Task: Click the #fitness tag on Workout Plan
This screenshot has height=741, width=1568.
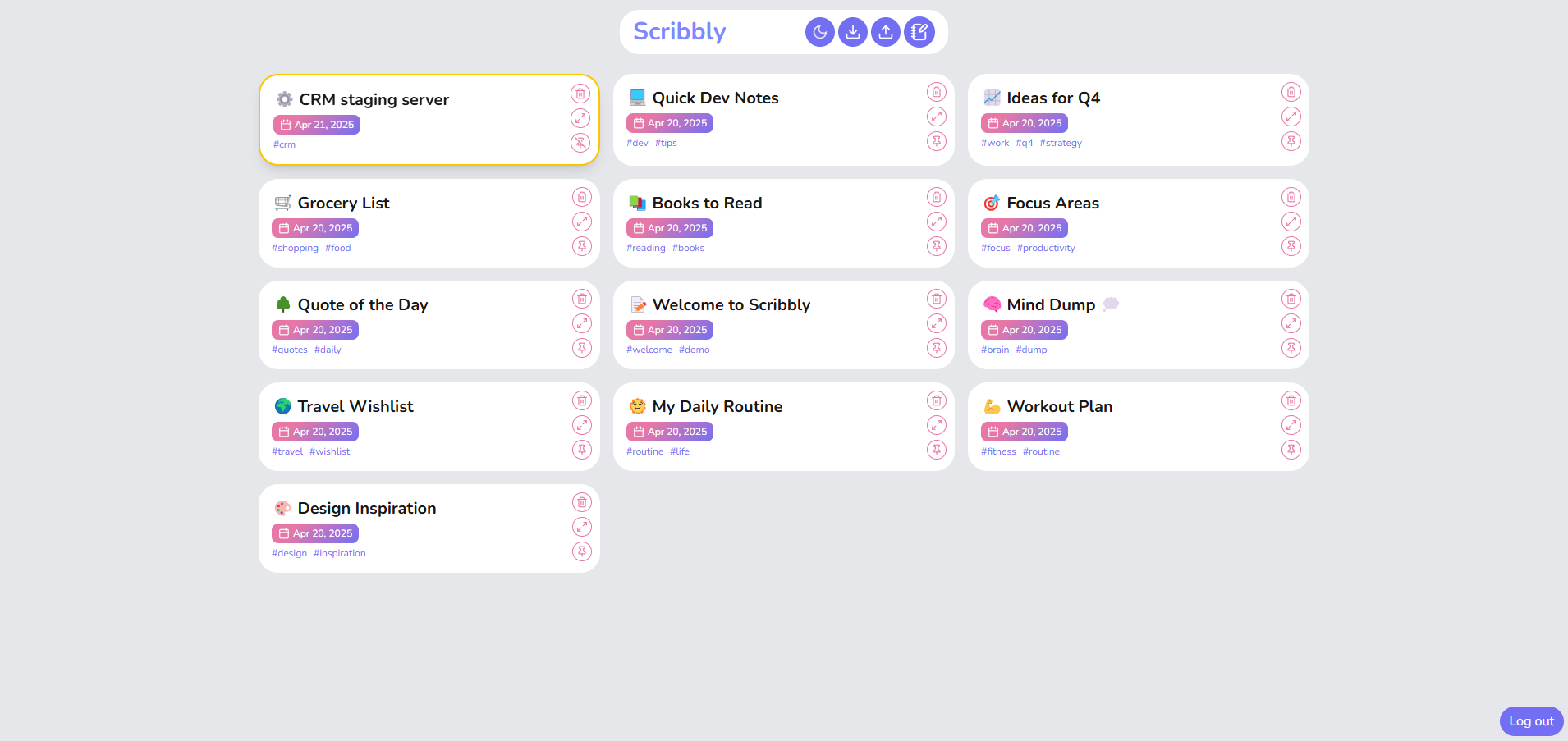Action: click(x=998, y=451)
